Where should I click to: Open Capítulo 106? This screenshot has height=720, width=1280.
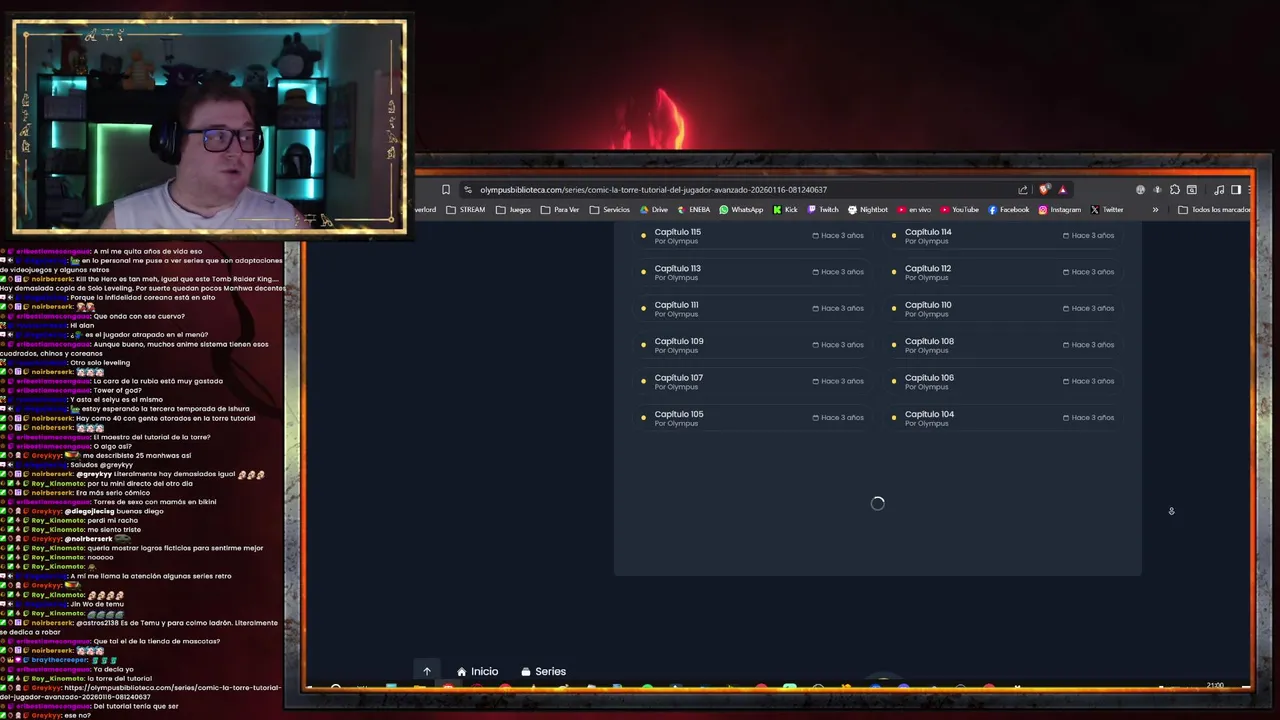coord(1003,382)
